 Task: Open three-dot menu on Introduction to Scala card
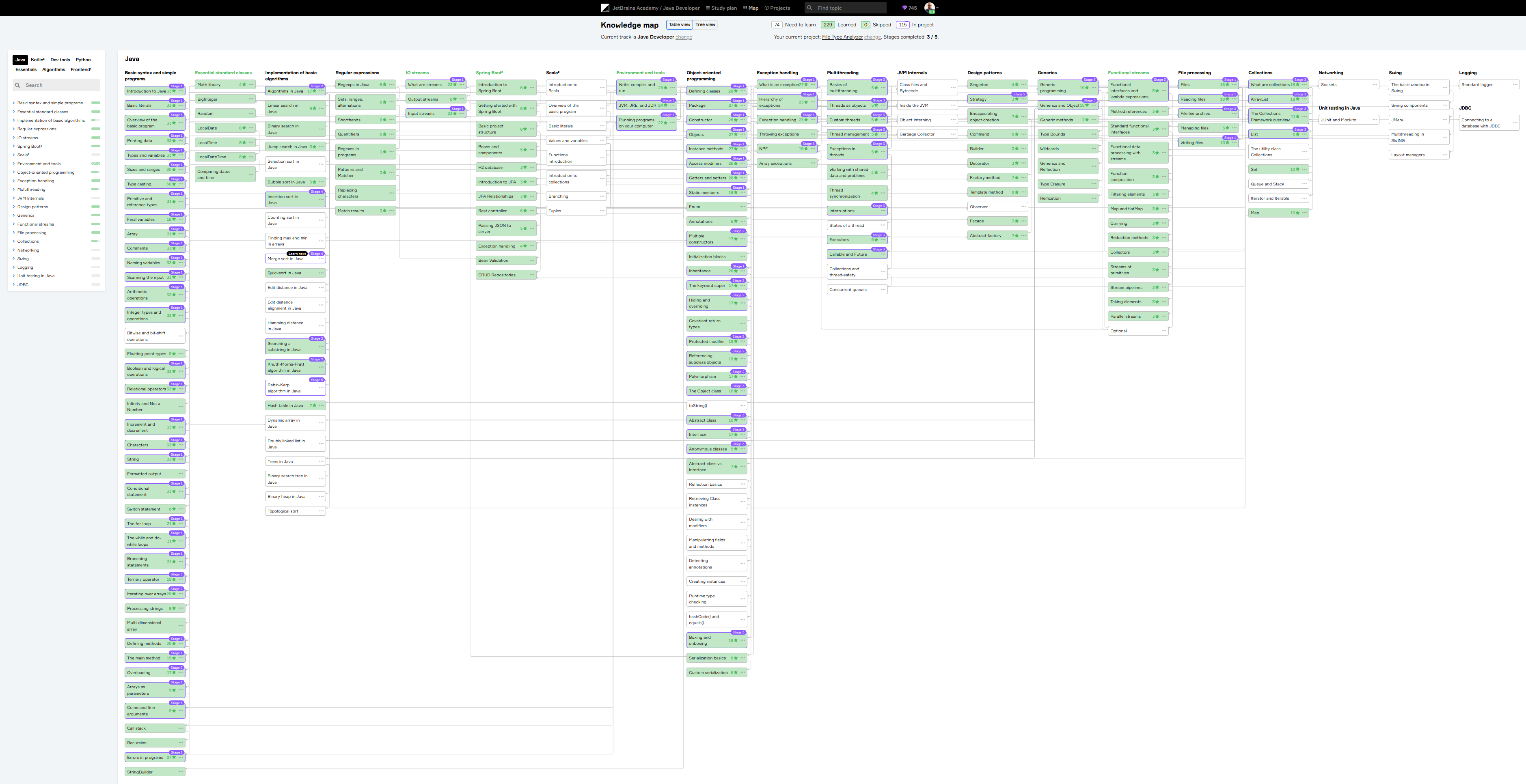[x=602, y=88]
